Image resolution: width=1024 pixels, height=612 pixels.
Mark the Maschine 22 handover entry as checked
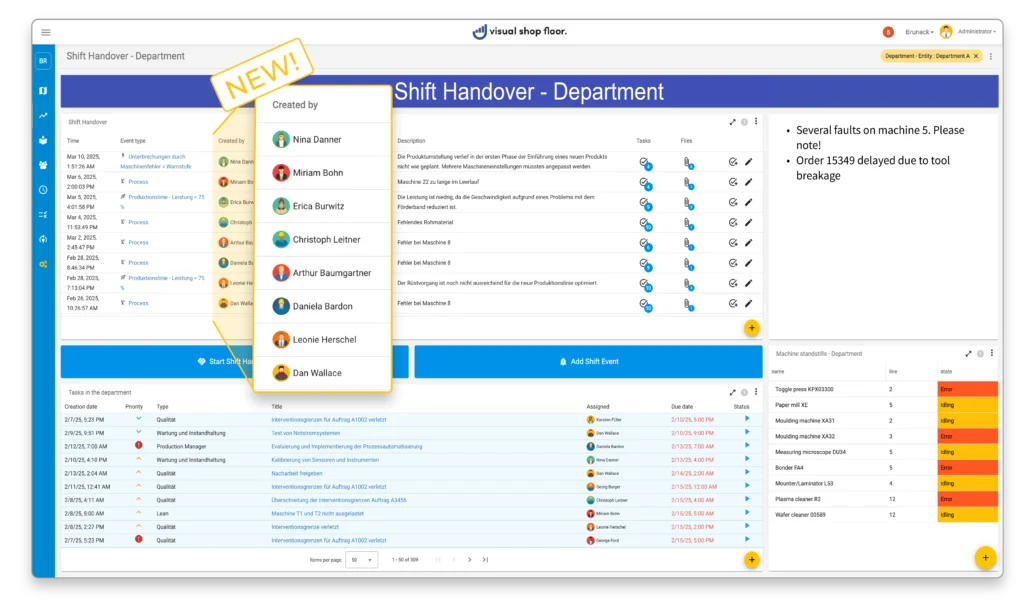coord(733,182)
